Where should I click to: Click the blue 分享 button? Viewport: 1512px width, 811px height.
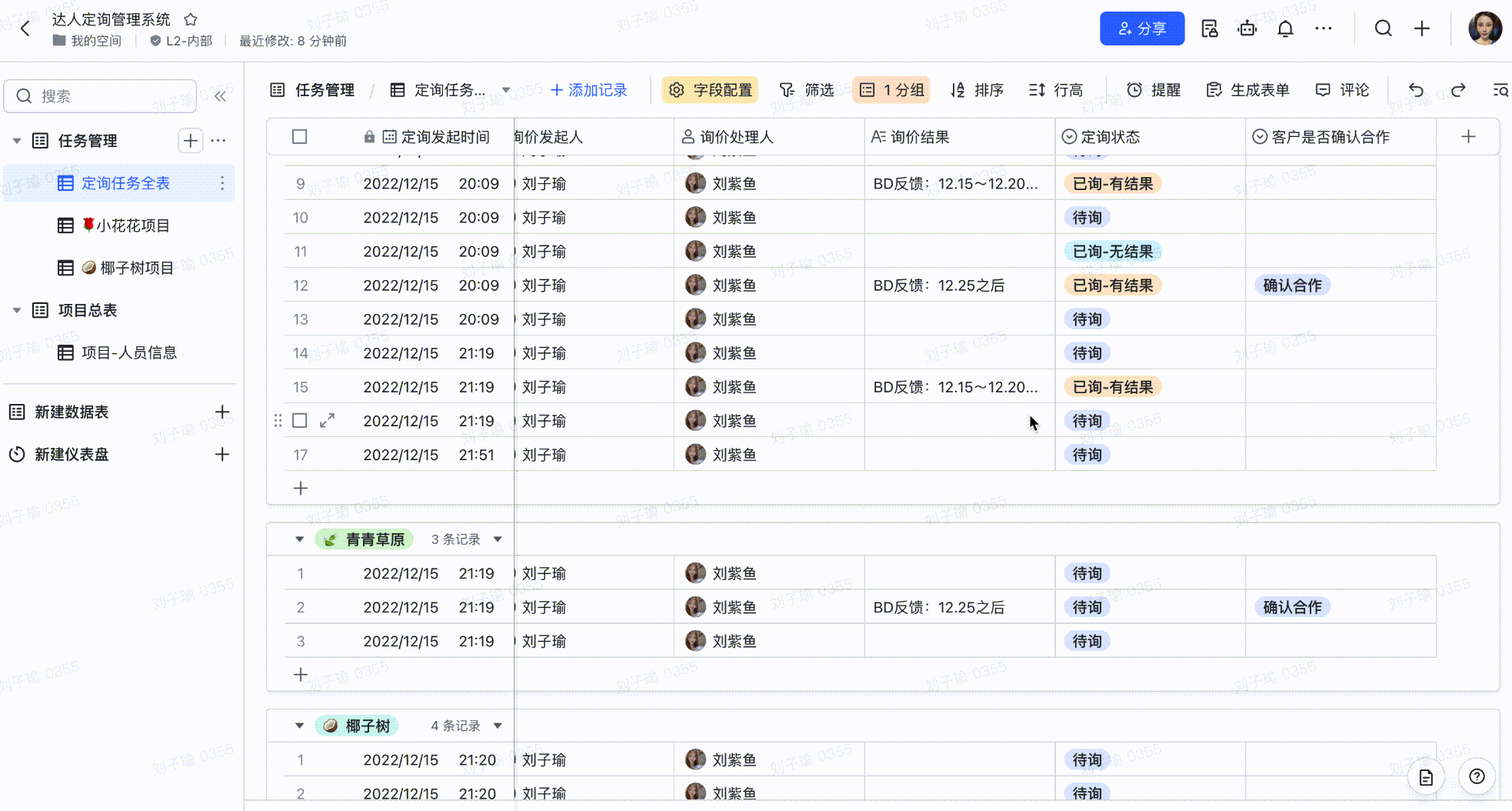click(x=1141, y=29)
